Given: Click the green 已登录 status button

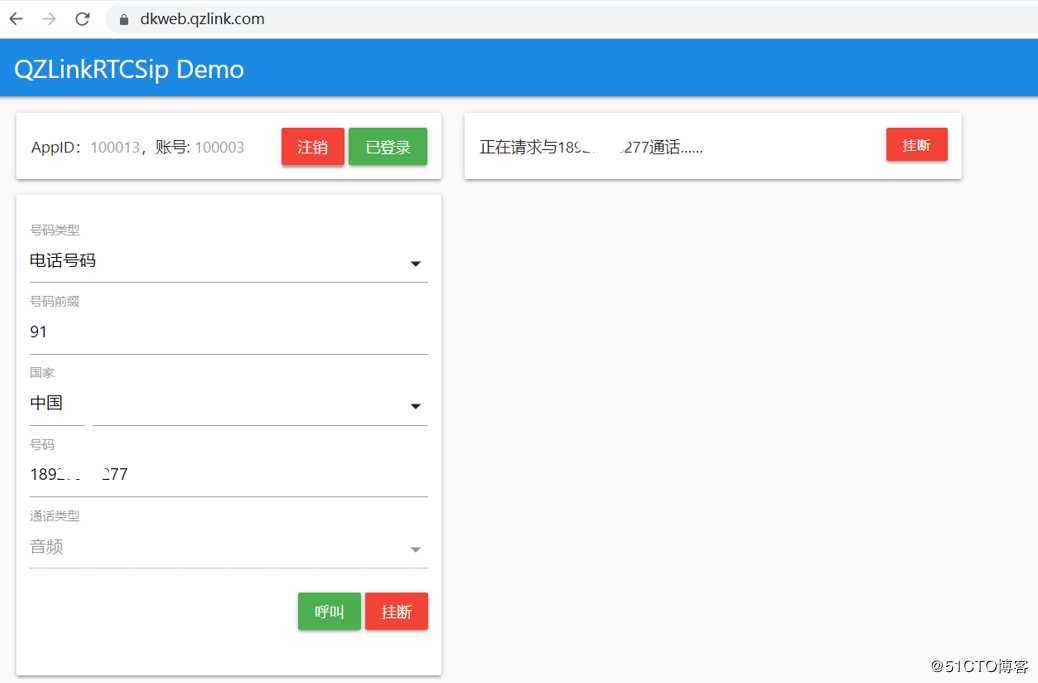Looking at the screenshot, I should (388, 146).
